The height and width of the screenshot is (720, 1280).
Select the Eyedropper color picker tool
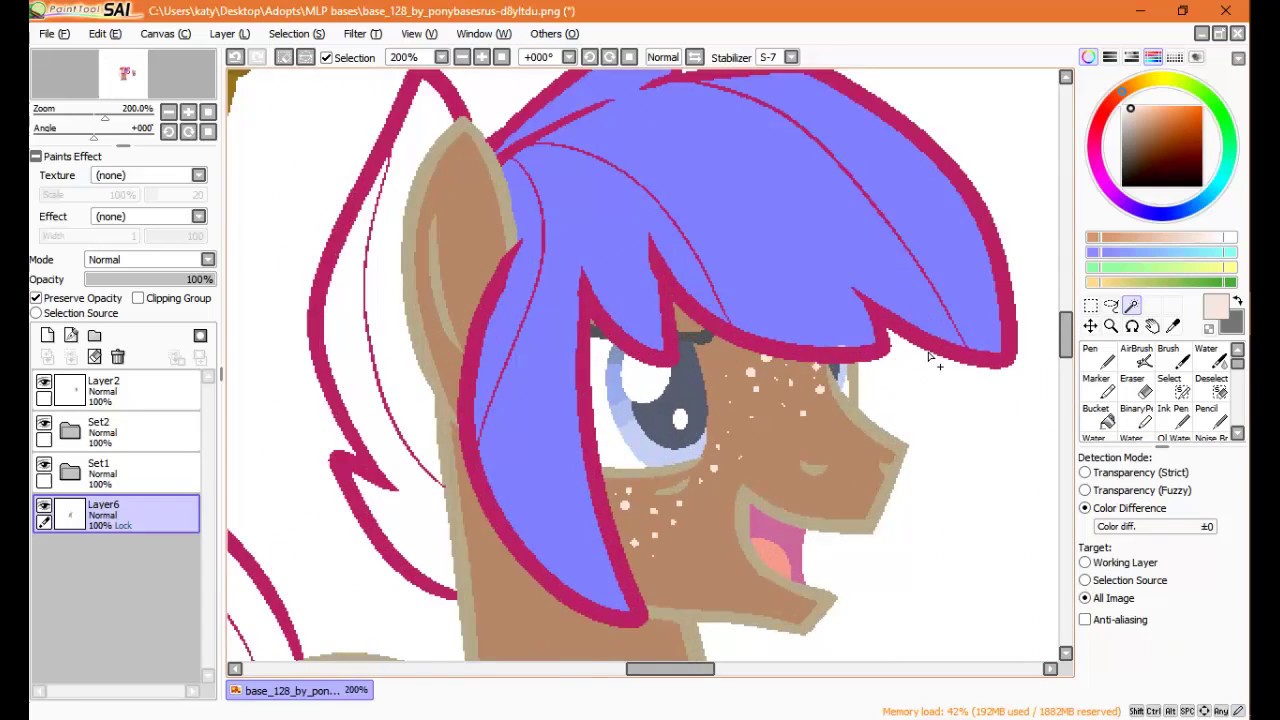click(x=1173, y=326)
